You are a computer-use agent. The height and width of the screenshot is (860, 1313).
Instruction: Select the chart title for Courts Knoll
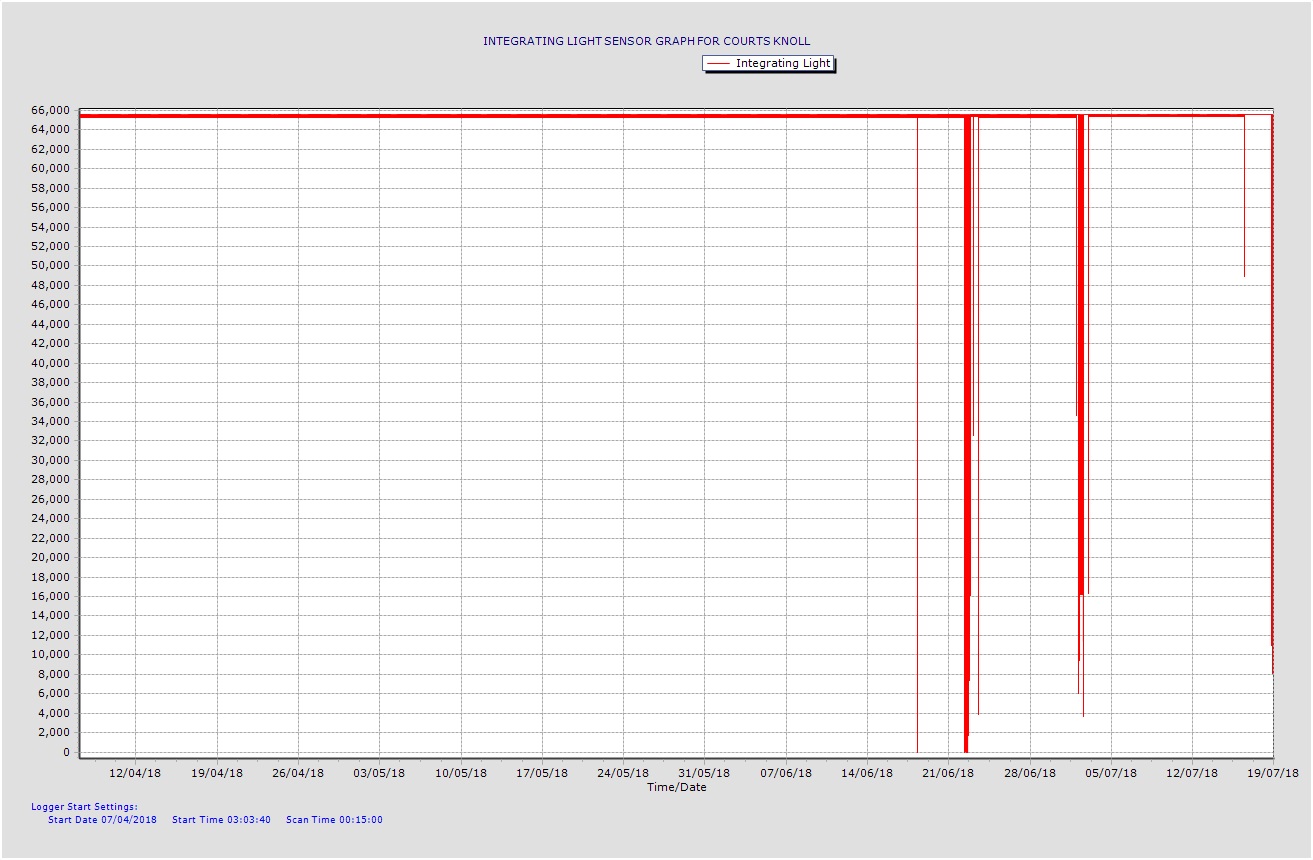[646, 41]
